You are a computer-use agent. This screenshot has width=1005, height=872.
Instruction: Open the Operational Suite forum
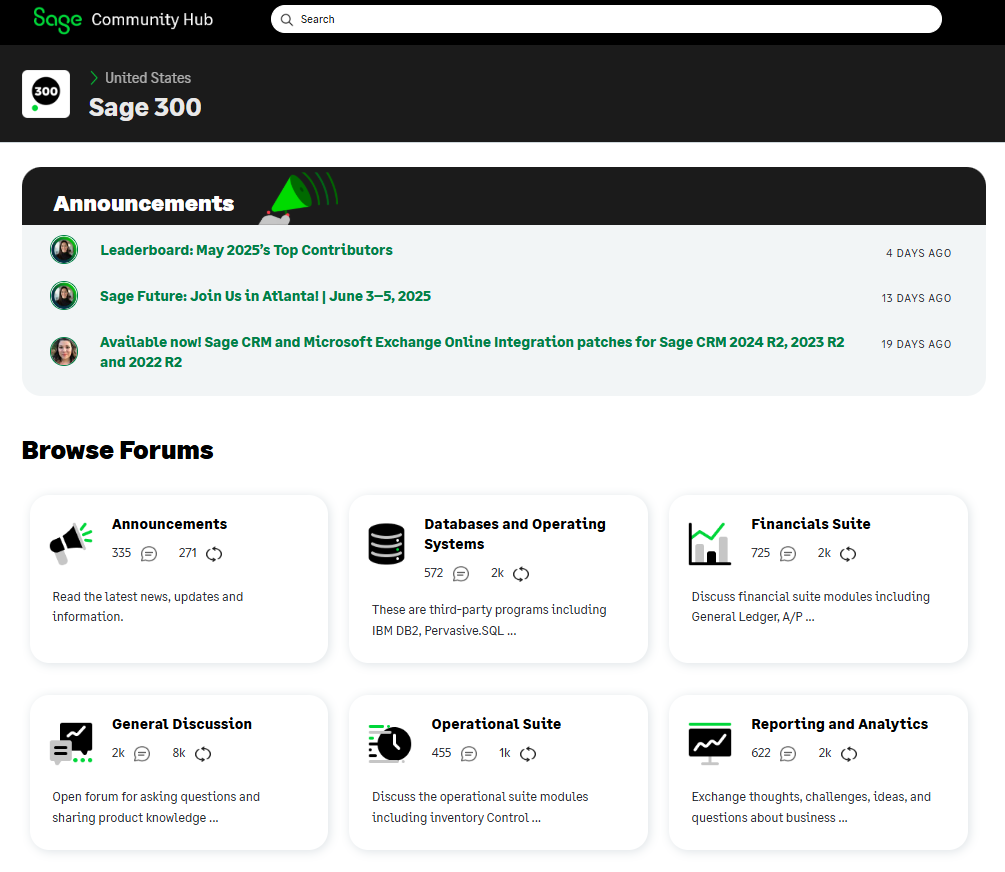496,725
